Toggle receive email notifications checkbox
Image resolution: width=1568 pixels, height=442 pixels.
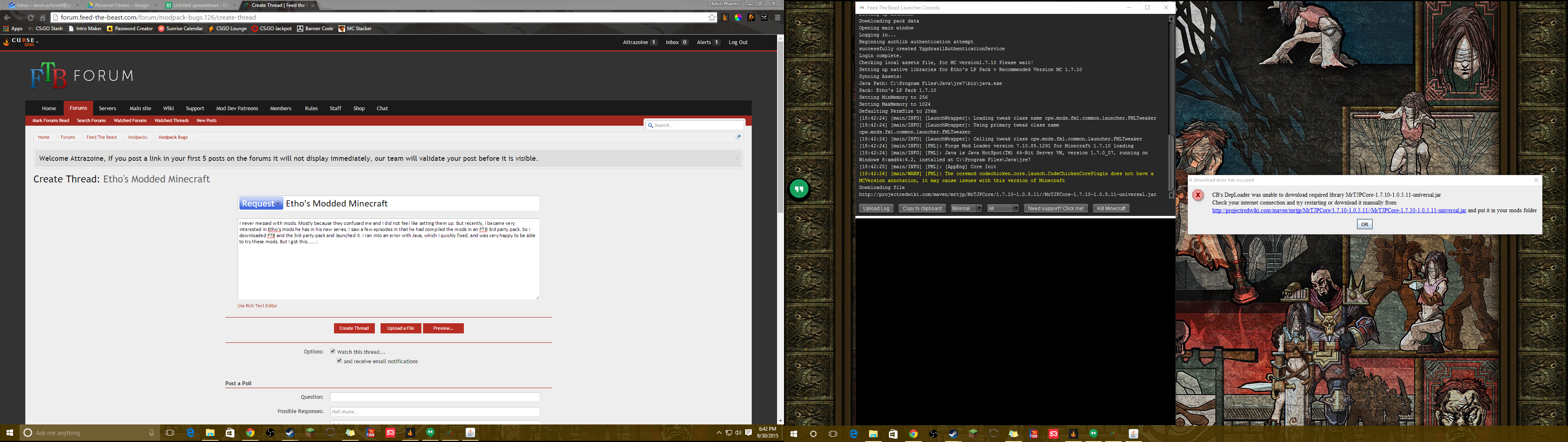tap(340, 361)
